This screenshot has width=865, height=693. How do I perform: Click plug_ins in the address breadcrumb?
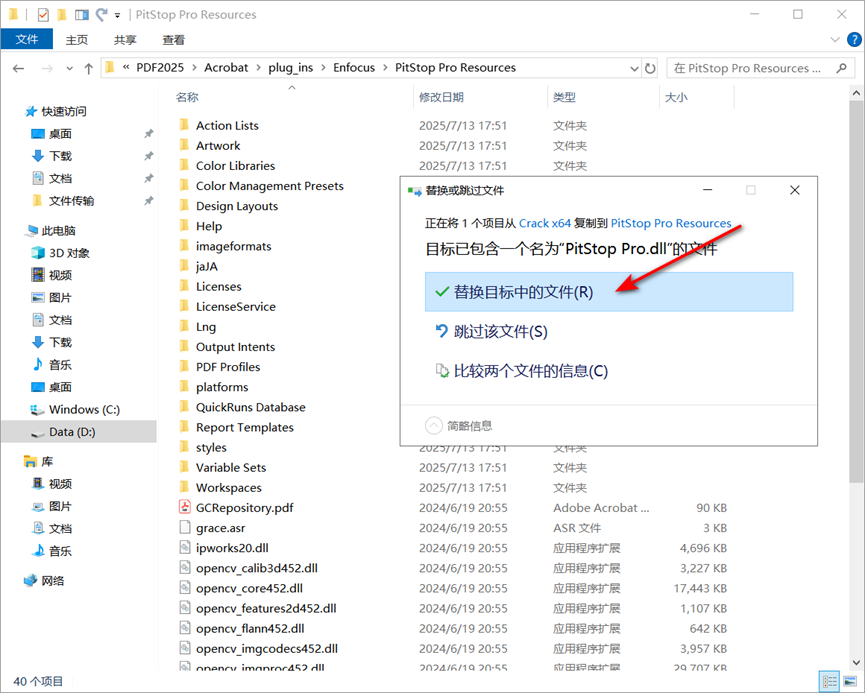click(x=290, y=67)
